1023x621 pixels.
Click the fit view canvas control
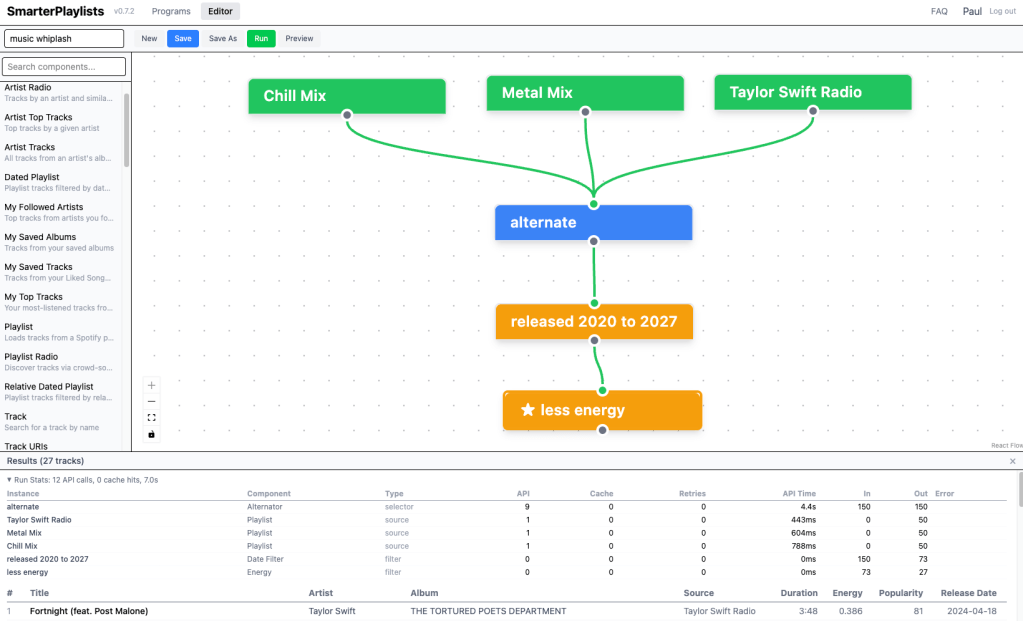click(x=152, y=418)
